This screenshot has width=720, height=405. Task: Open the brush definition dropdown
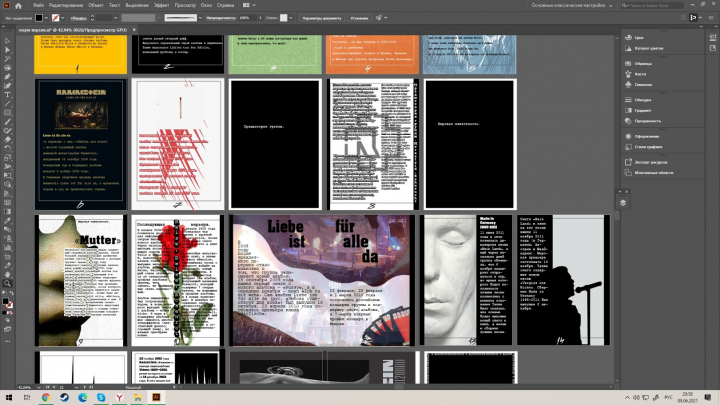pyautogui.click(x=200, y=18)
